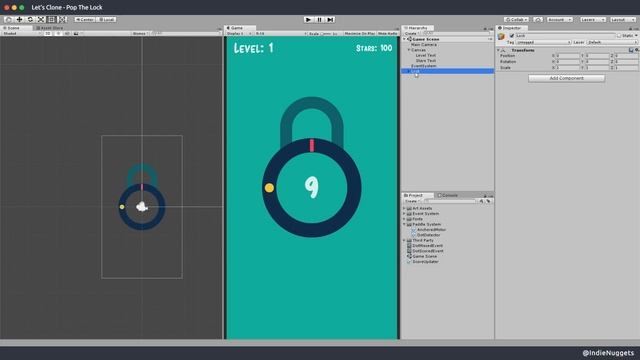Click the Scale Y field
Screen dimensions: 640x360
coord(597,68)
